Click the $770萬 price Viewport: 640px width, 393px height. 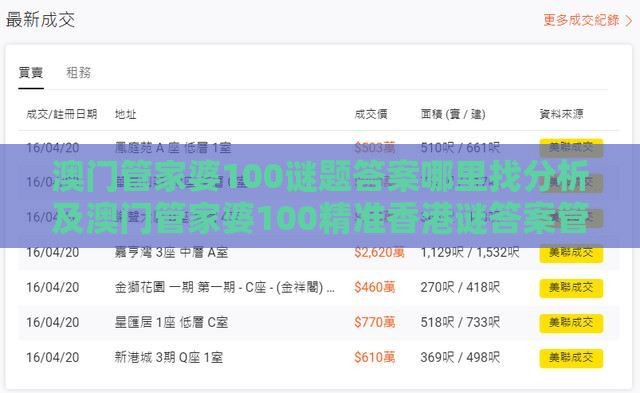pos(375,323)
